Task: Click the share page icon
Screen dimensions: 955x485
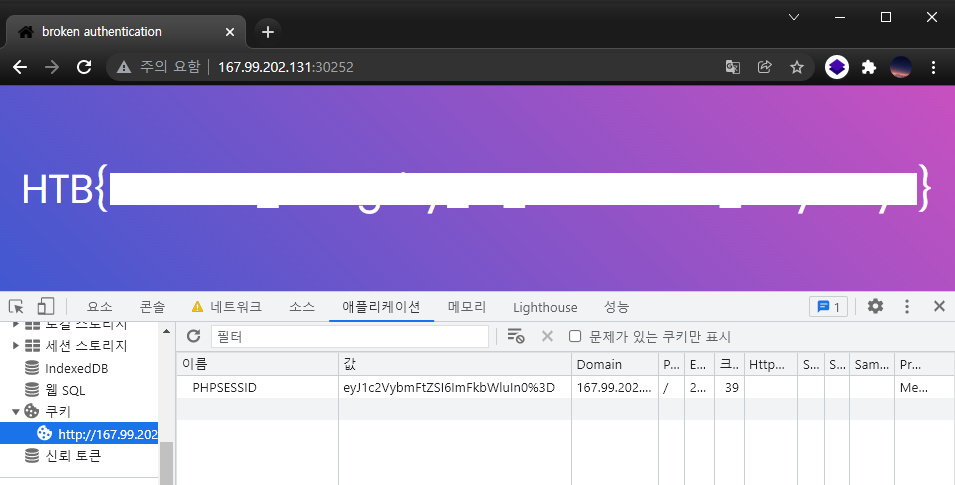Action: click(764, 67)
